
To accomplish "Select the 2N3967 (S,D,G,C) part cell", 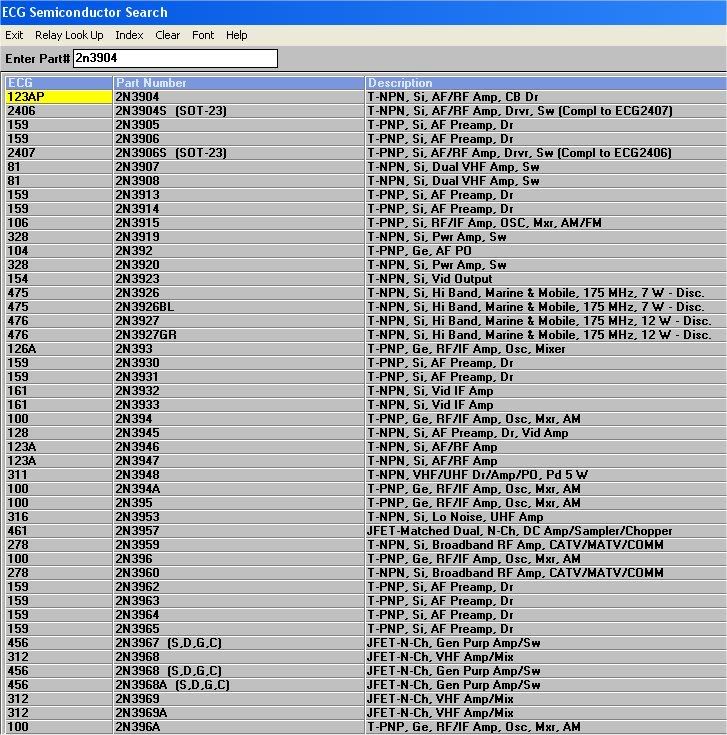I will [239, 643].
